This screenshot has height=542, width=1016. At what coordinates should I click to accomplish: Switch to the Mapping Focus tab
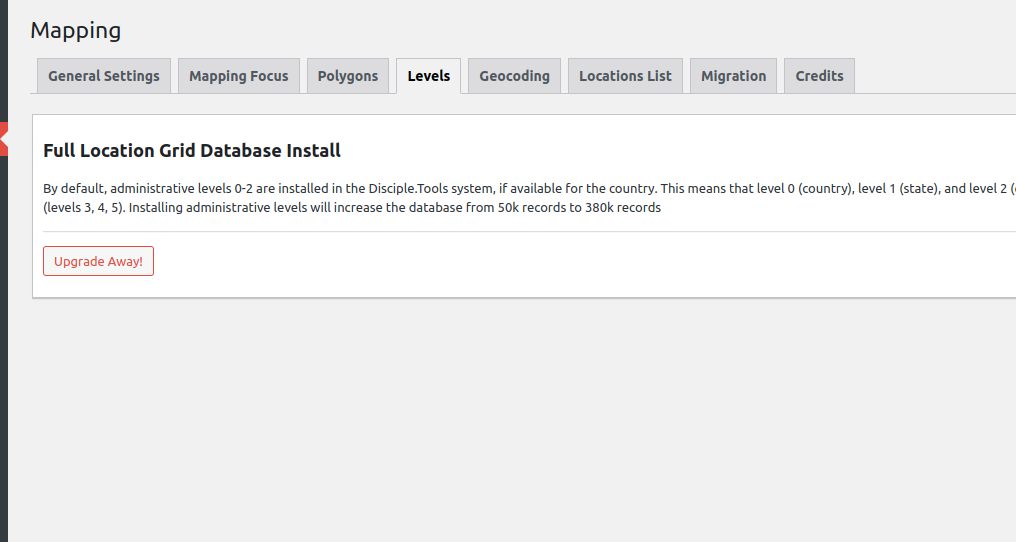coord(238,76)
